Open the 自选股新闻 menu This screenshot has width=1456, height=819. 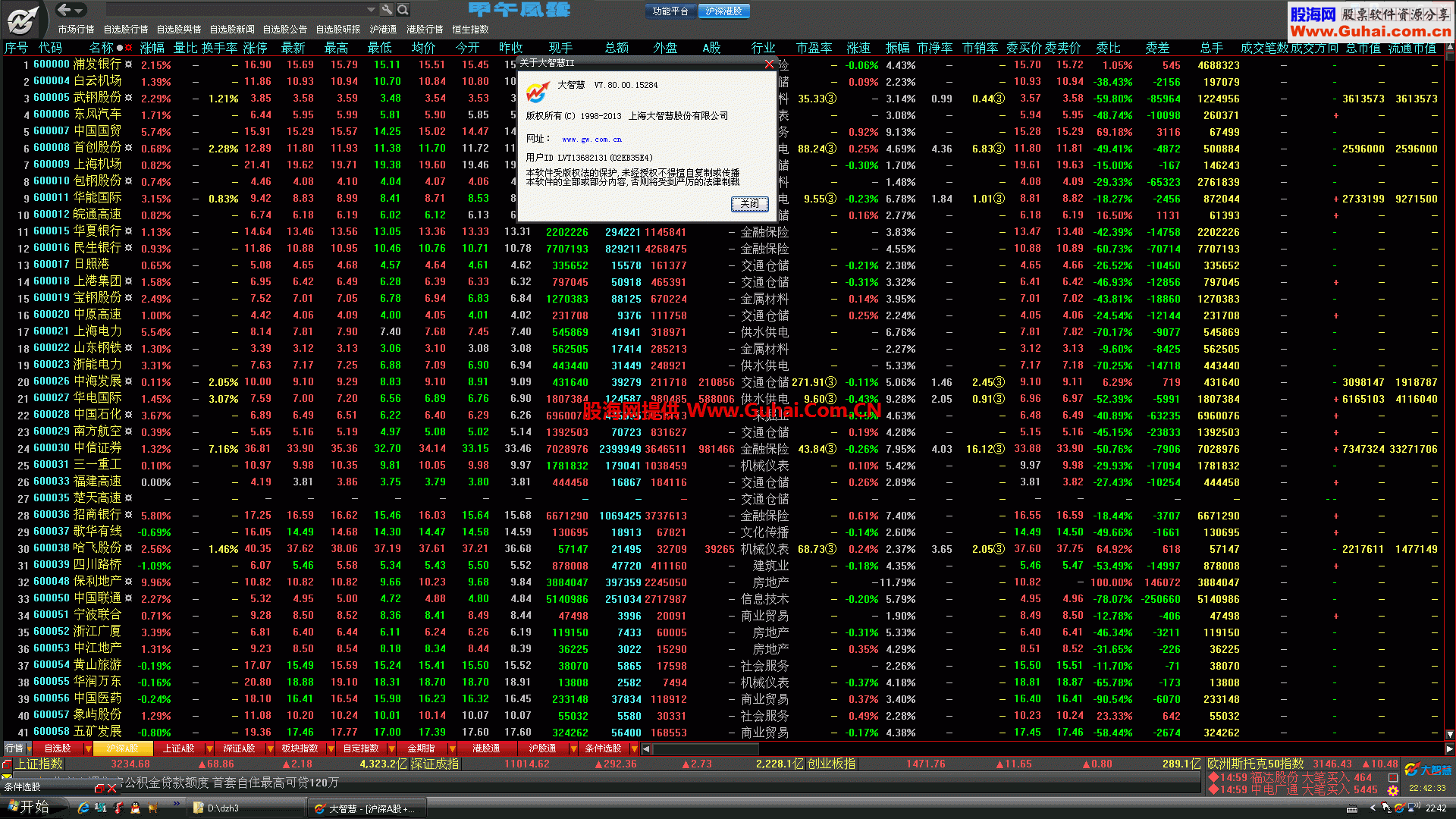tap(232, 30)
